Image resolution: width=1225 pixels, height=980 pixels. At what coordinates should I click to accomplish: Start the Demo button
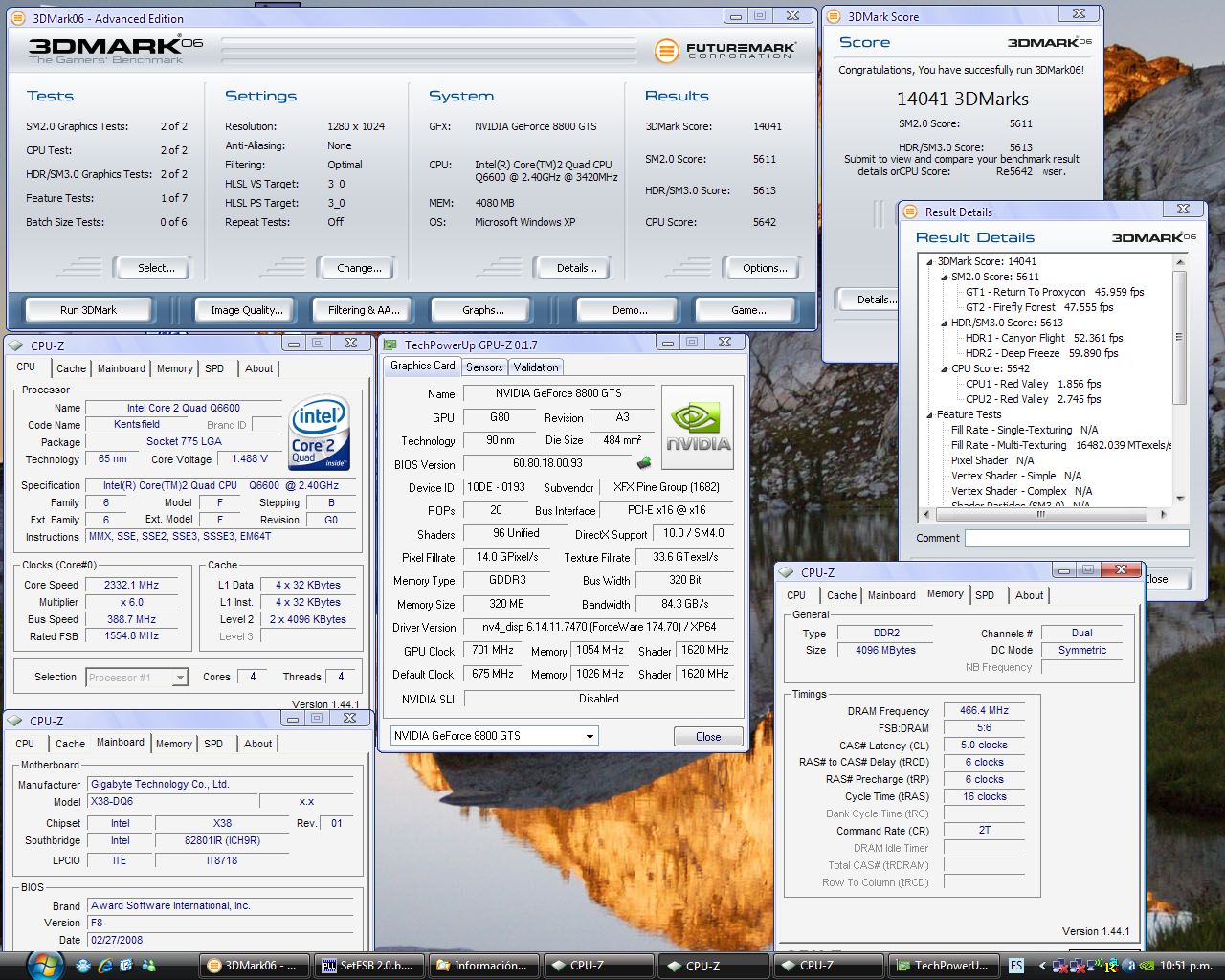[630, 310]
